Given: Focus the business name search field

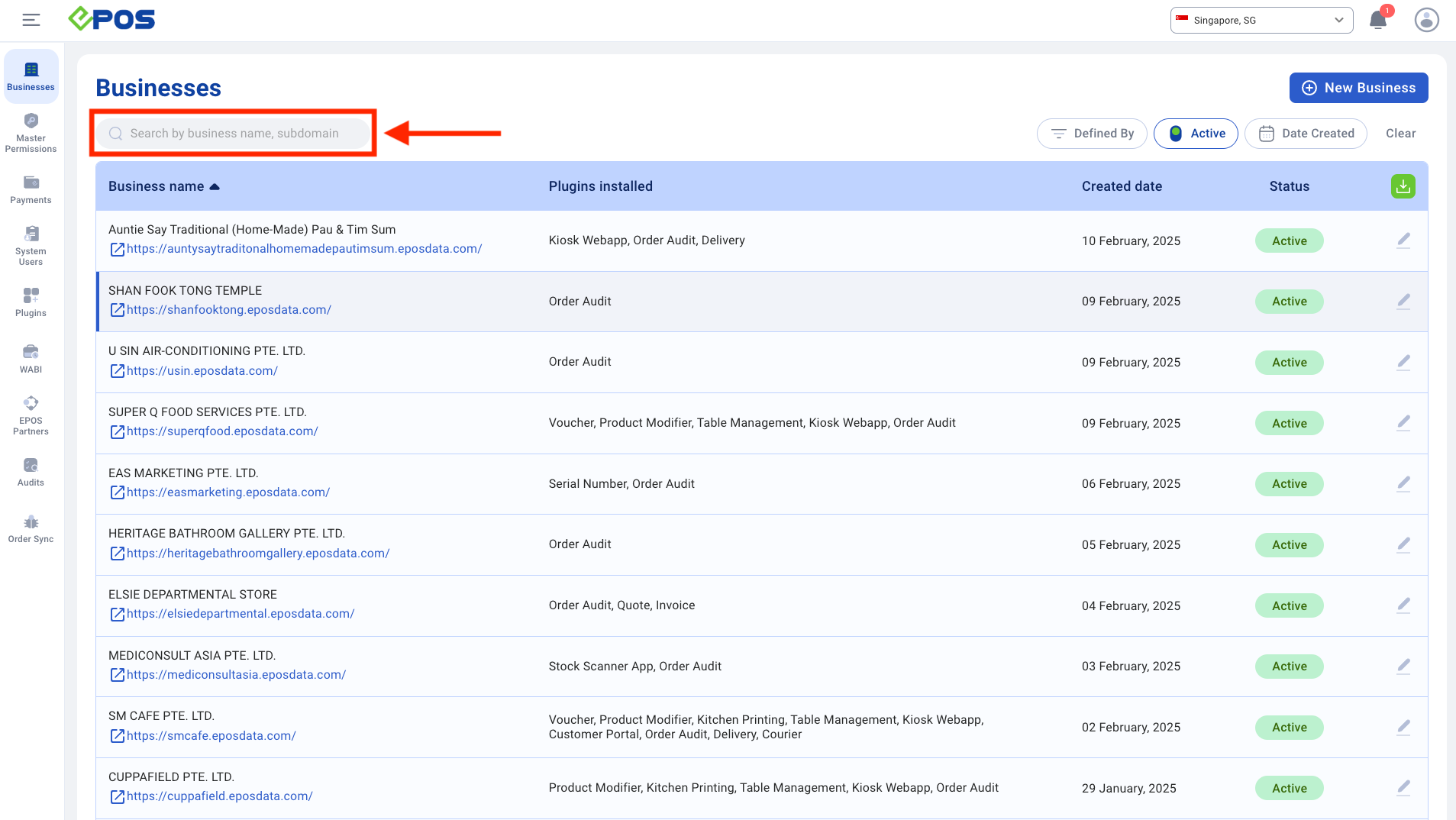Looking at the screenshot, I should [232, 134].
